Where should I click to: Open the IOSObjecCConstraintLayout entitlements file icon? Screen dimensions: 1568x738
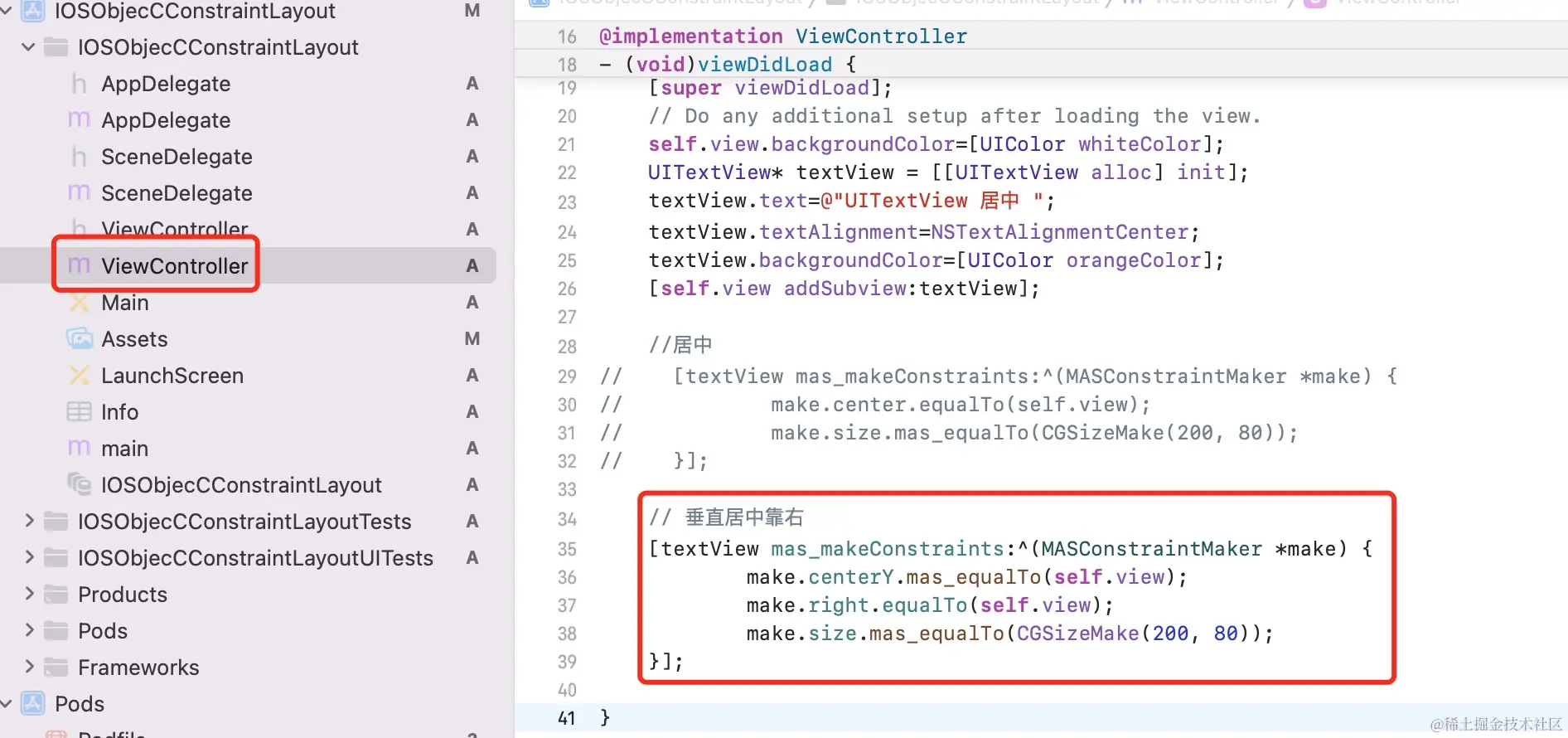(80, 485)
